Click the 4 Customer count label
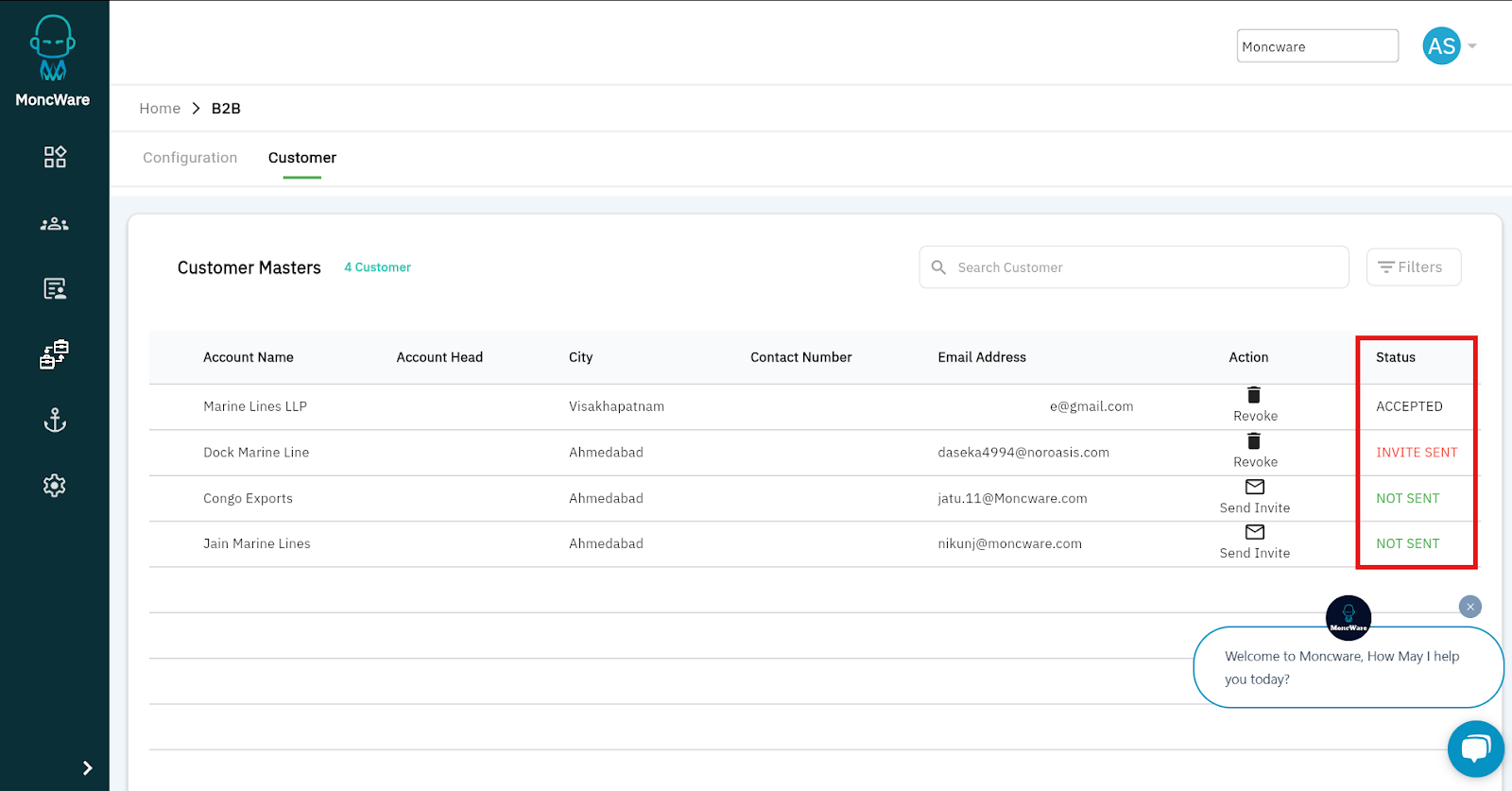Screen dimensions: 1512x791 377,267
